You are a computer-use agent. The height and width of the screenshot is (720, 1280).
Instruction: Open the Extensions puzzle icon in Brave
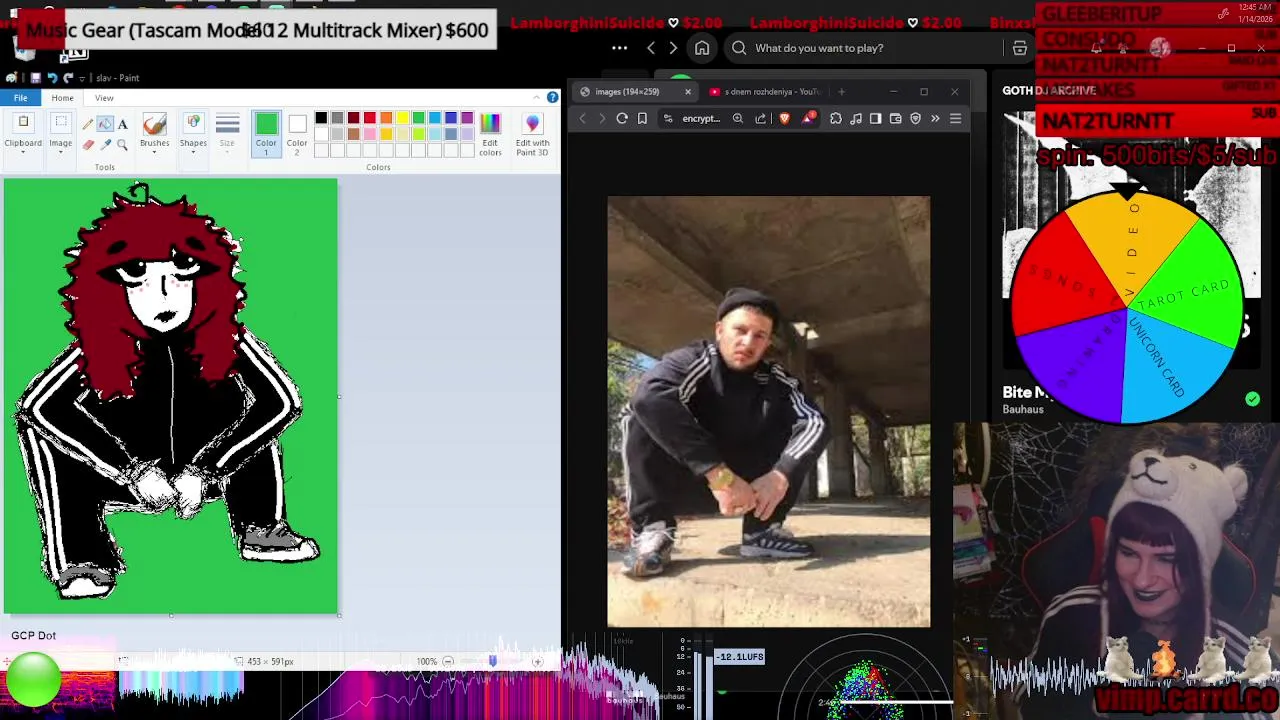pyautogui.click(x=836, y=118)
